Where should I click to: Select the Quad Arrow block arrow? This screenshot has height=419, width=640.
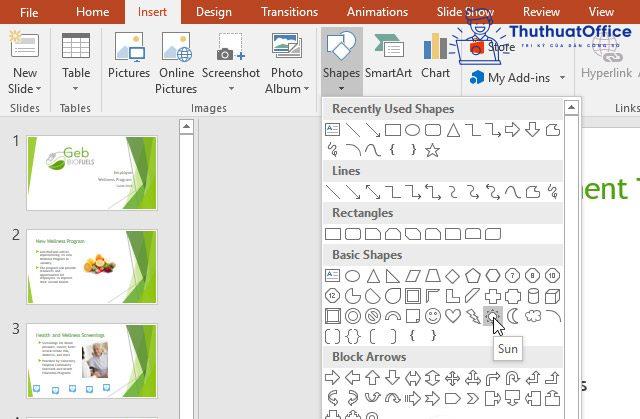coord(453,378)
